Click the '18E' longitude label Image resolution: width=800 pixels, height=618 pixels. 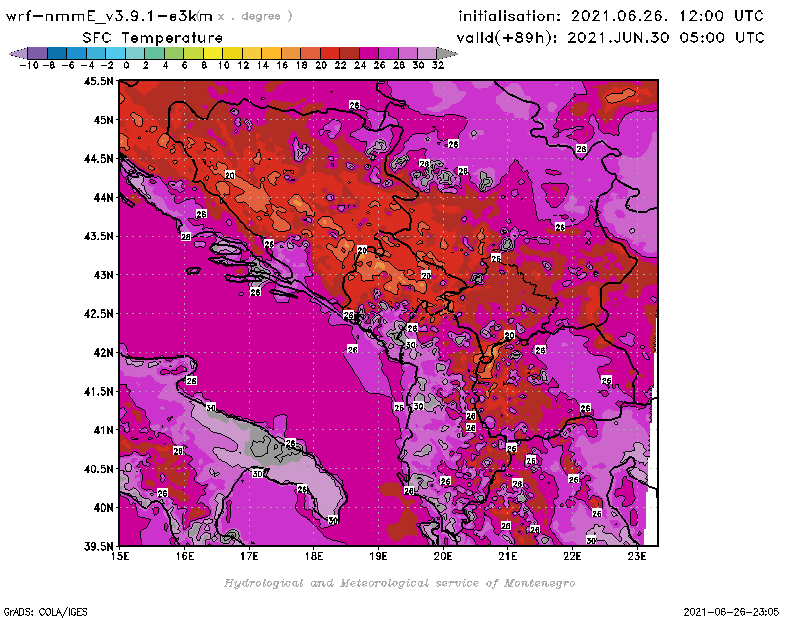tap(314, 556)
